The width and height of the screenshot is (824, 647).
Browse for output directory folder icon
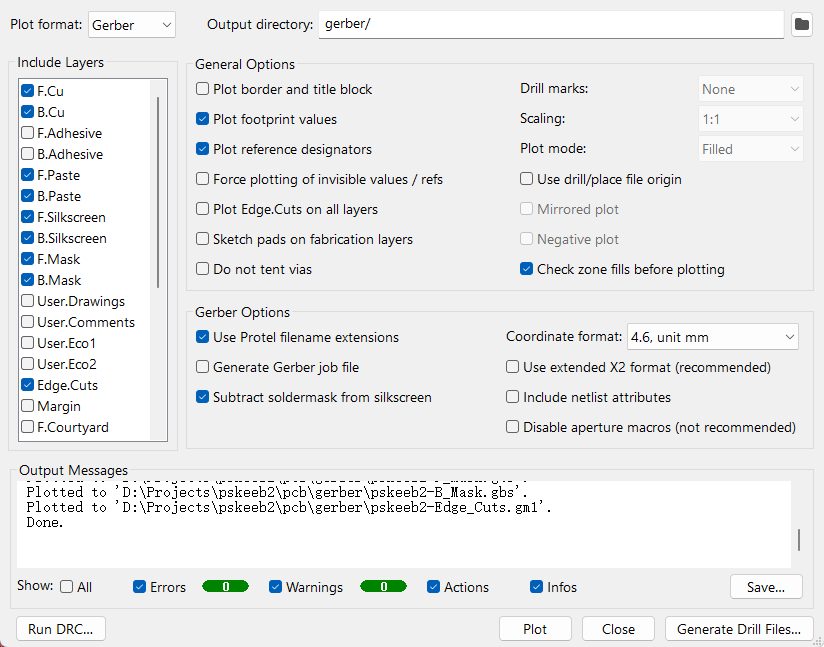point(801,24)
